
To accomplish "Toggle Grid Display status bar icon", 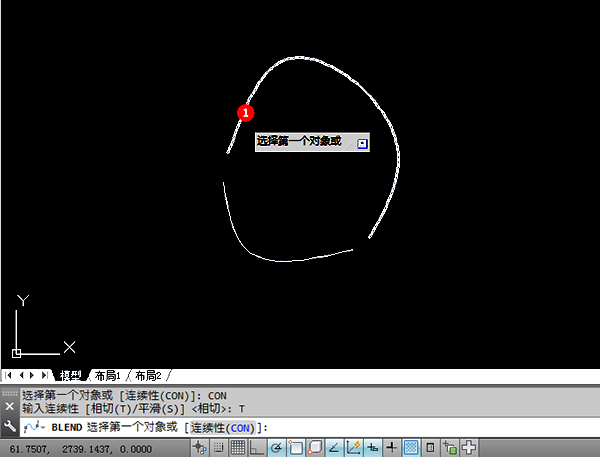I will click(x=238, y=447).
